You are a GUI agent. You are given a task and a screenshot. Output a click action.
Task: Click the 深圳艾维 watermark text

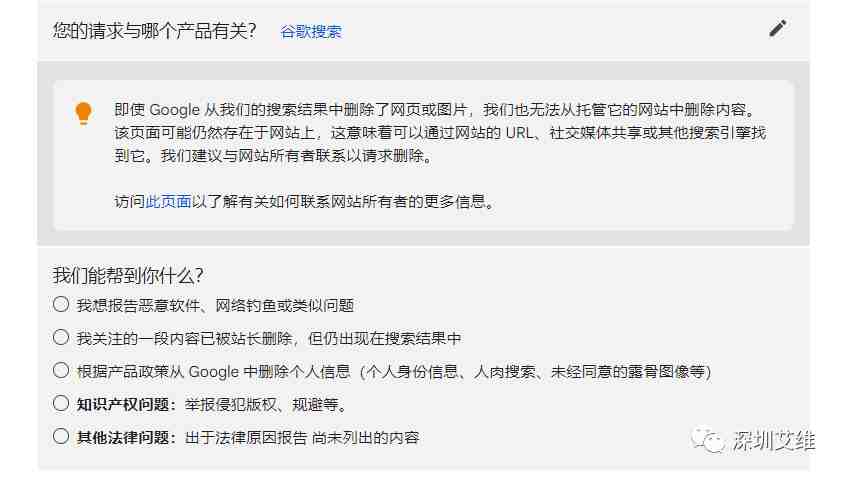coord(773,441)
